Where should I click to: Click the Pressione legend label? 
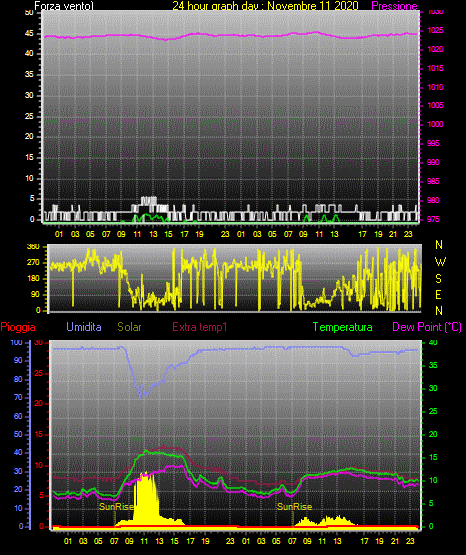[394, 5]
